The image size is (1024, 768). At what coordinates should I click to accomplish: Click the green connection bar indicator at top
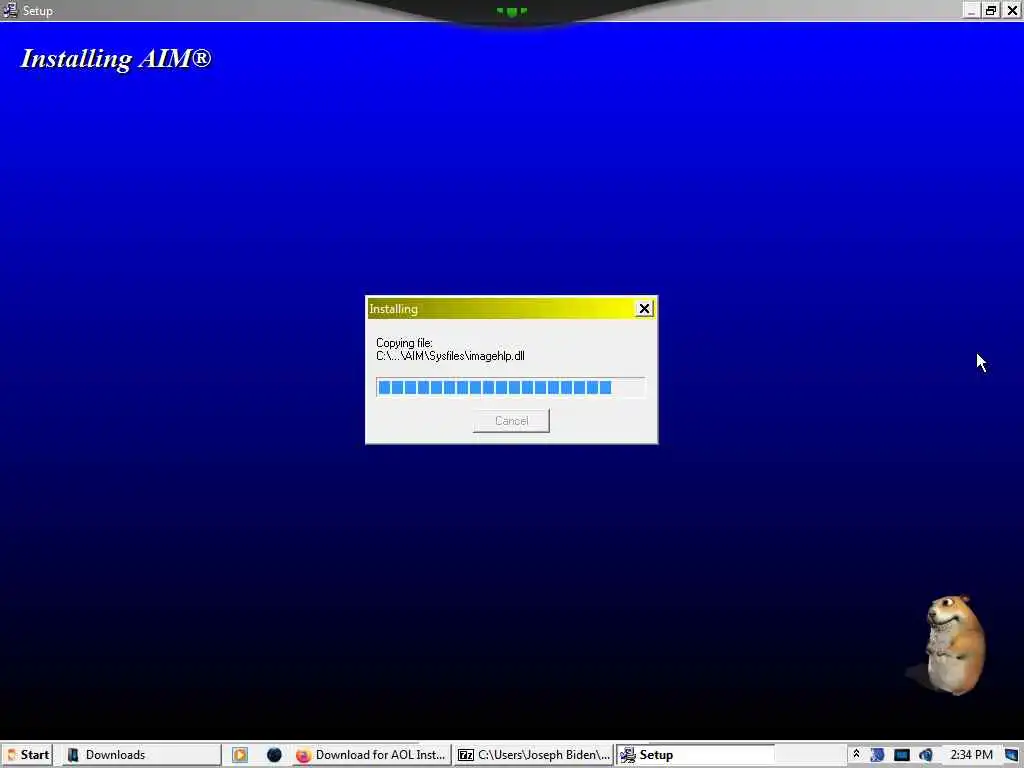coord(511,11)
